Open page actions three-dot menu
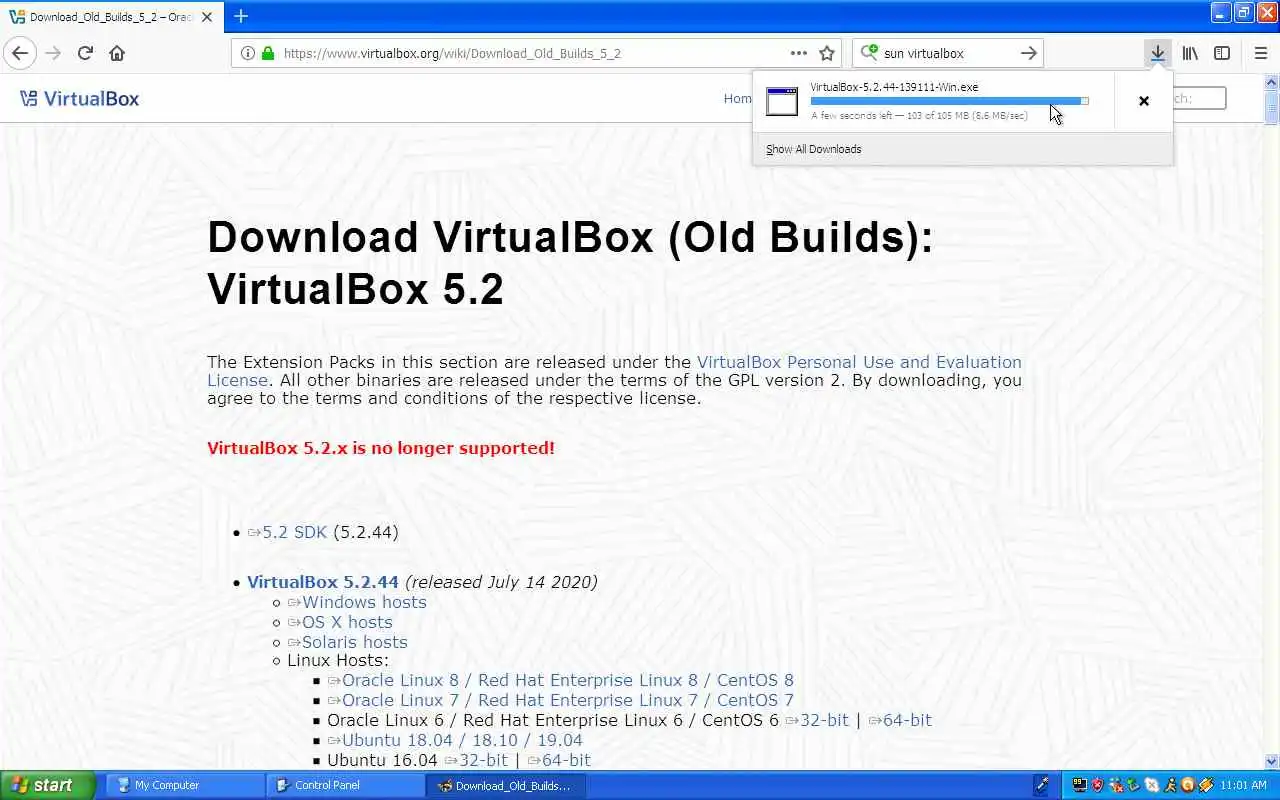The image size is (1280, 800). point(798,53)
